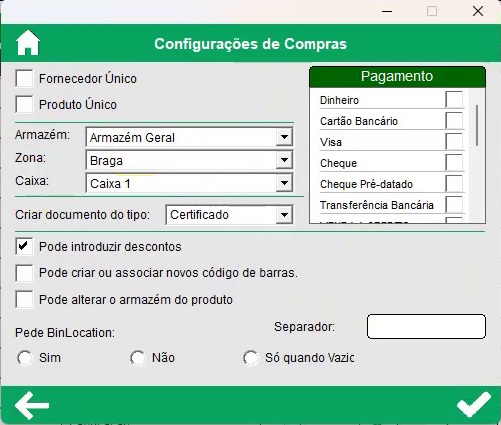
Task: Click the Dinheiro payment label
Action: pyautogui.click(x=339, y=100)
